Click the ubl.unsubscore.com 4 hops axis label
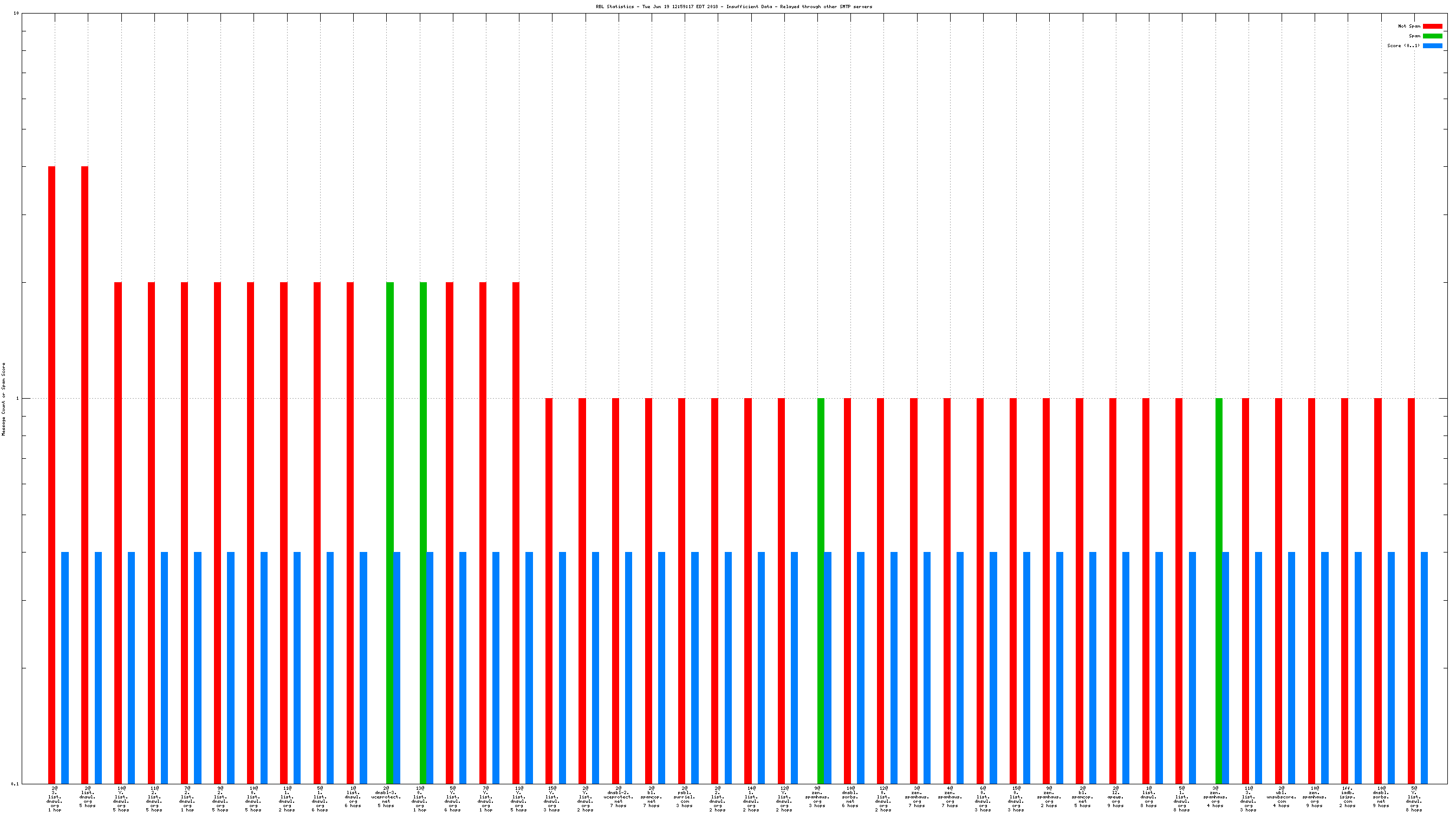1456x819 pixels. pyautogui.click(x=1282, y=796)
